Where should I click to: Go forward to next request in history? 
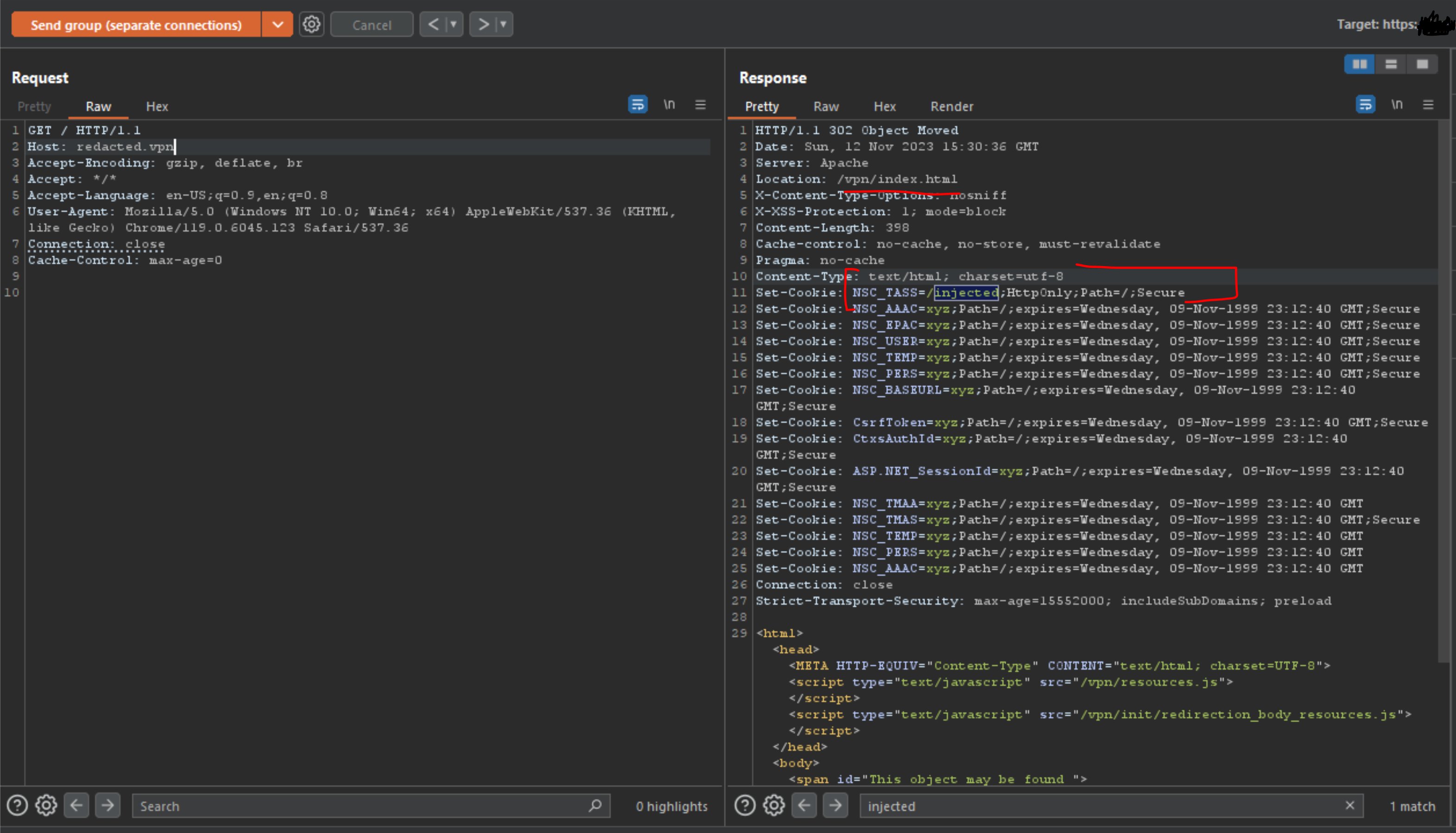pyautogui.click(x=483, y=24)
